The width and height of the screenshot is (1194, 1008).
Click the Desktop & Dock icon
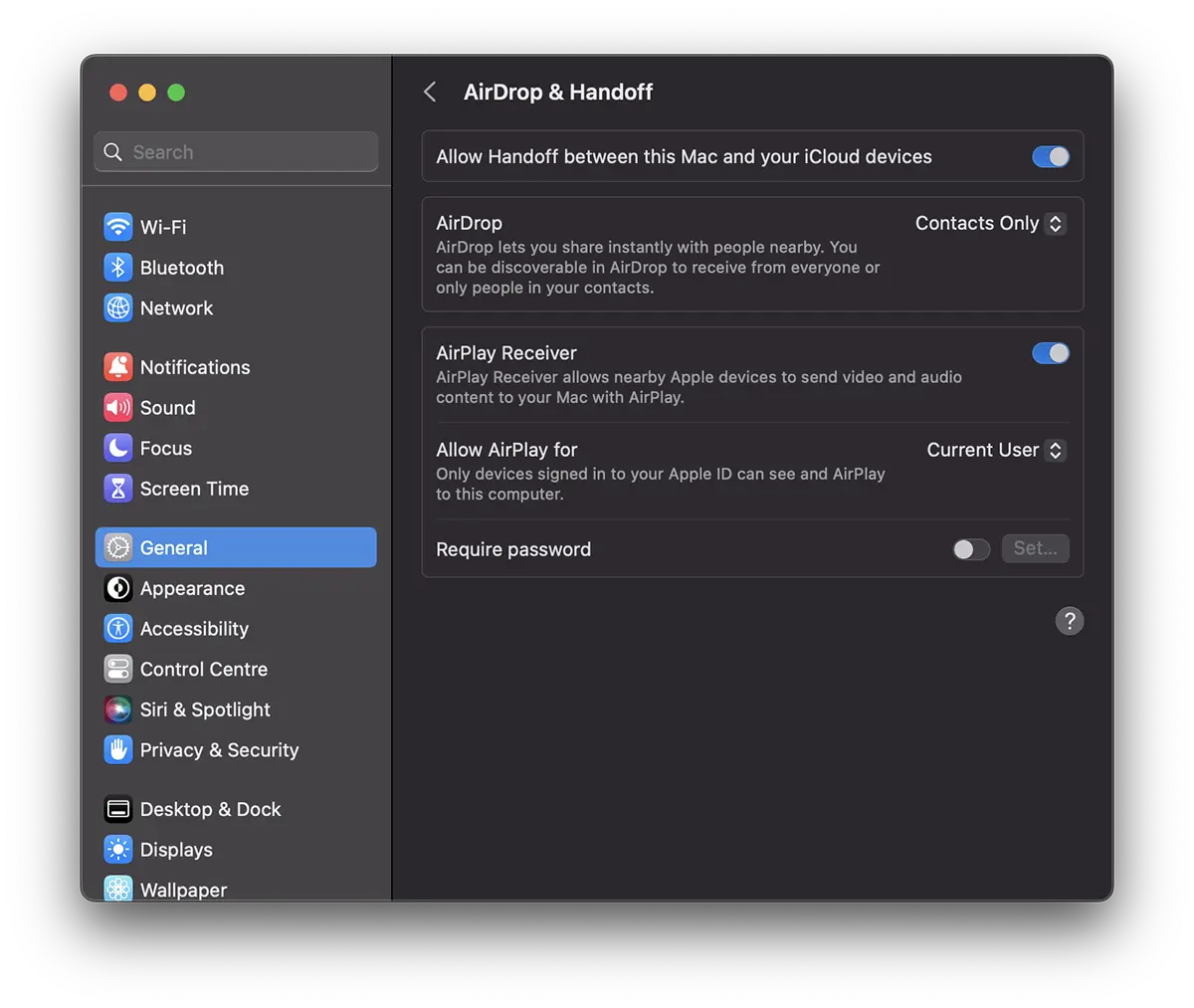point(117,809)
